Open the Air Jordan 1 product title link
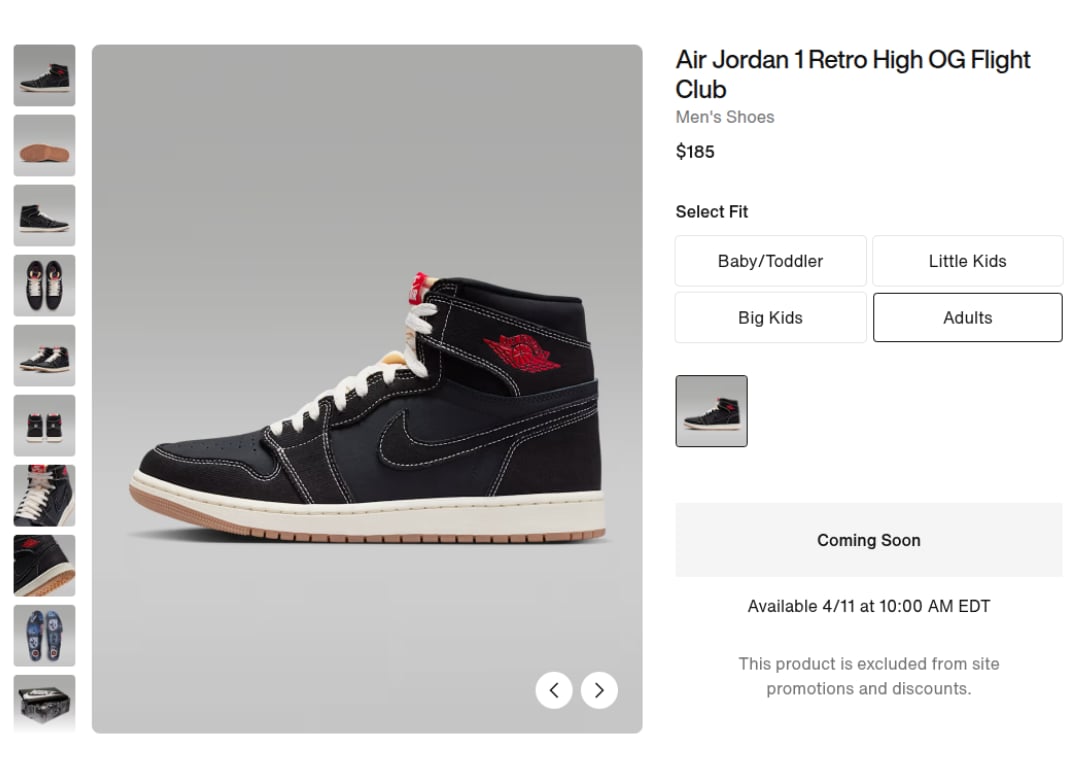Image resolution: width=1070 pixels, height=760 pixels. click(852, 74)
